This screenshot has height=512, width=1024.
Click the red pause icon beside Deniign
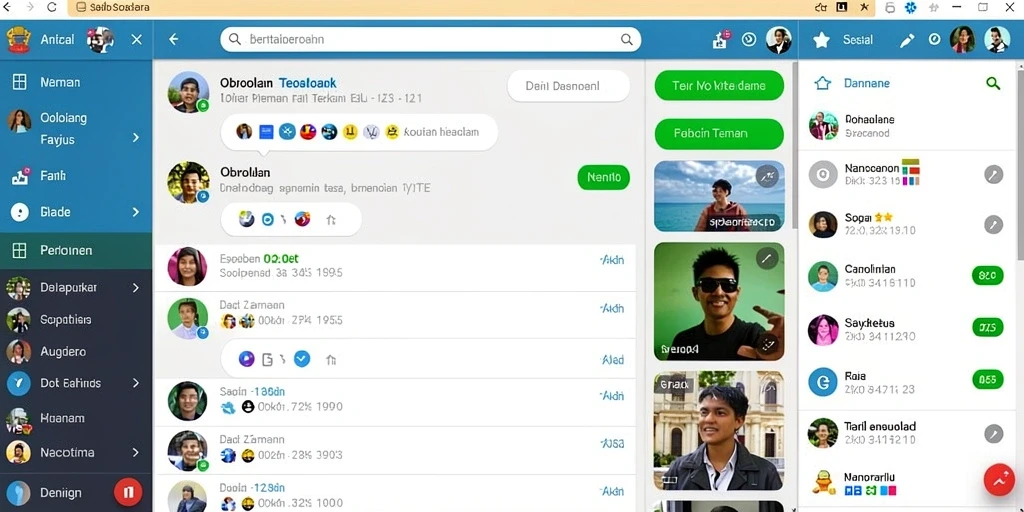(128, 492)
